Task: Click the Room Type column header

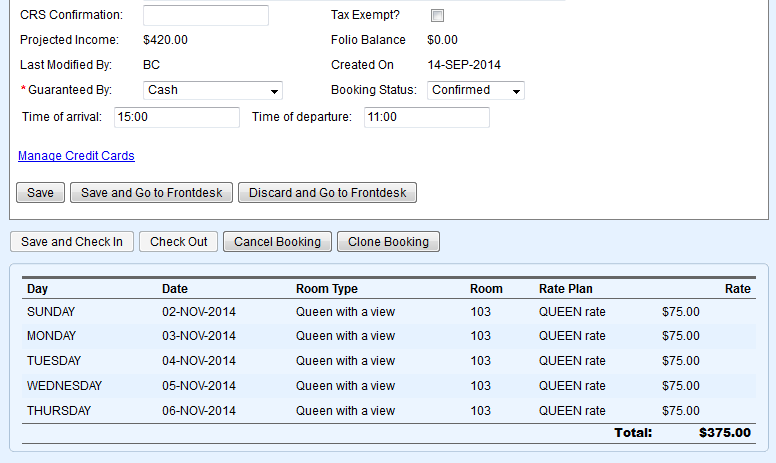Action: [327, 289]
